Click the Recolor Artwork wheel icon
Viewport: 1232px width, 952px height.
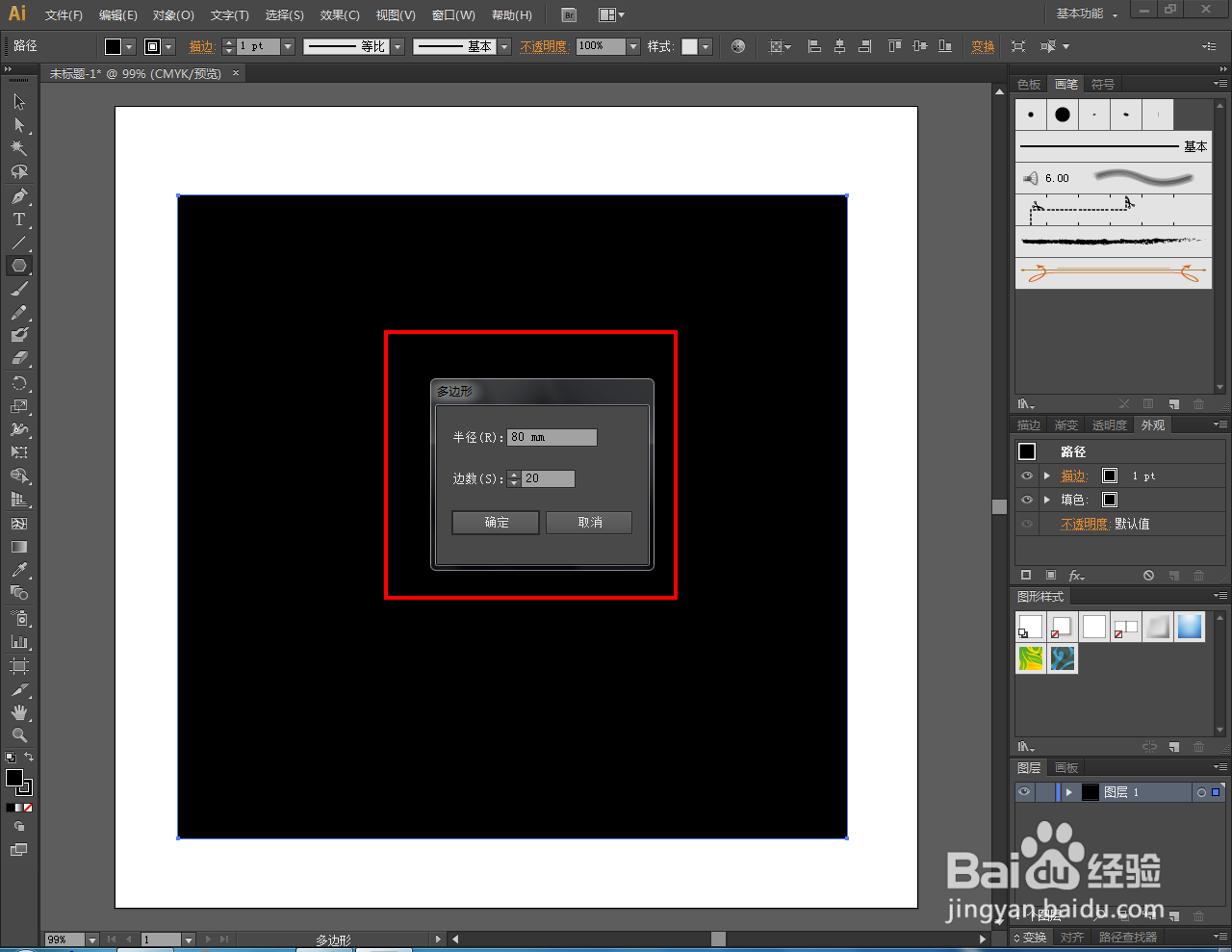[x=738, y=46]
